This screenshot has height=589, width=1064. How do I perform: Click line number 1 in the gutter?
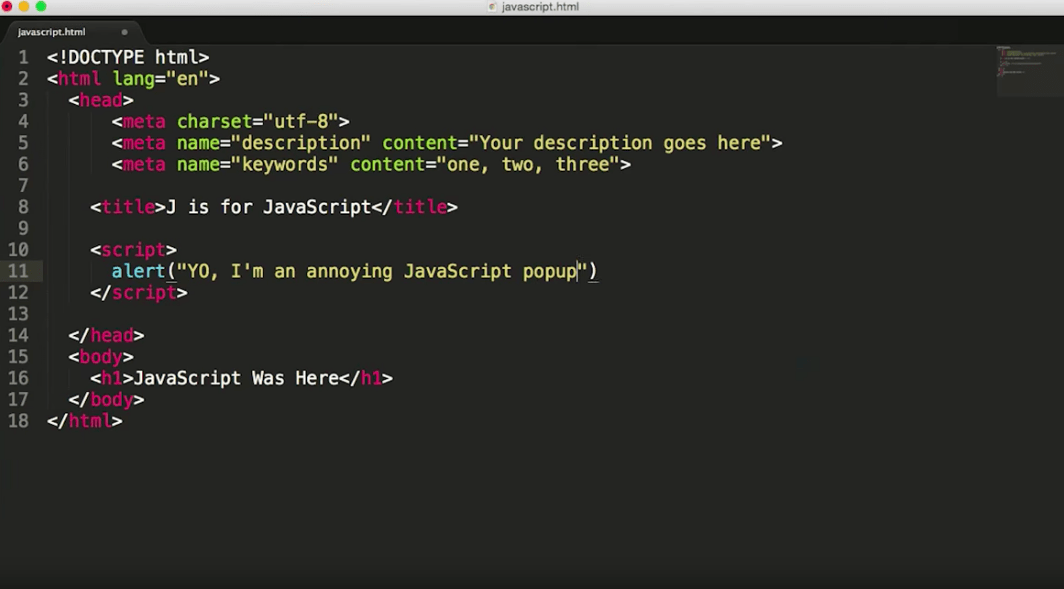(x=22, y=57)
